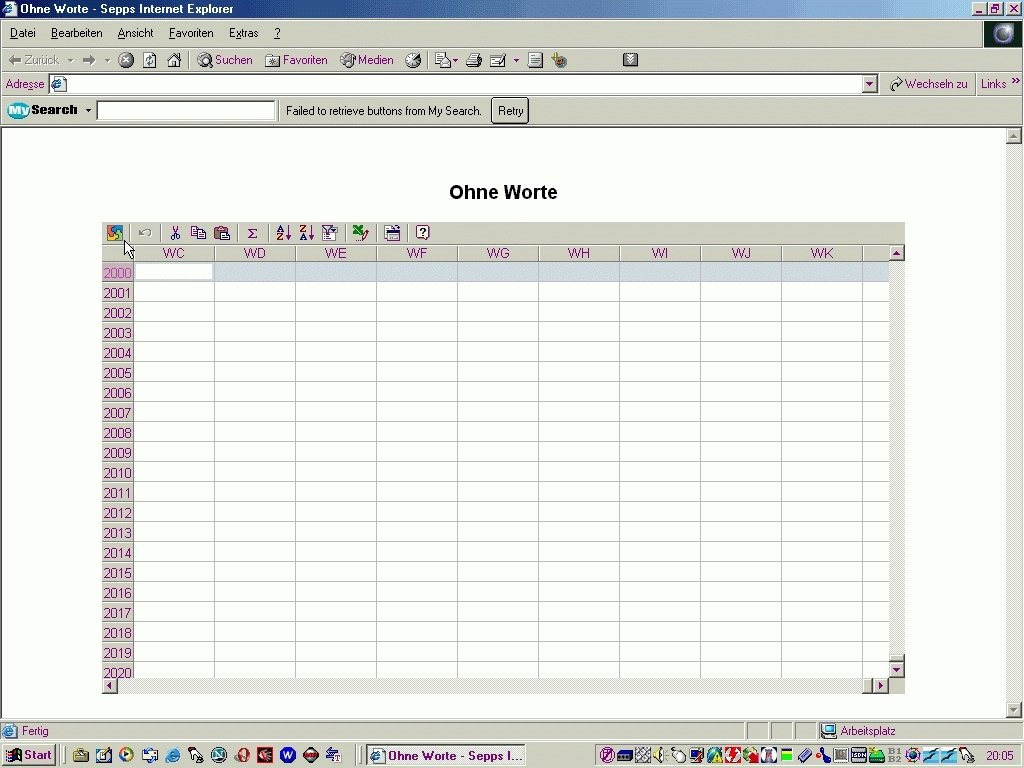Screen dimensions: 1024x768
Task: Sort descending with the Z-A icon
Action: (x=306, y=233)
